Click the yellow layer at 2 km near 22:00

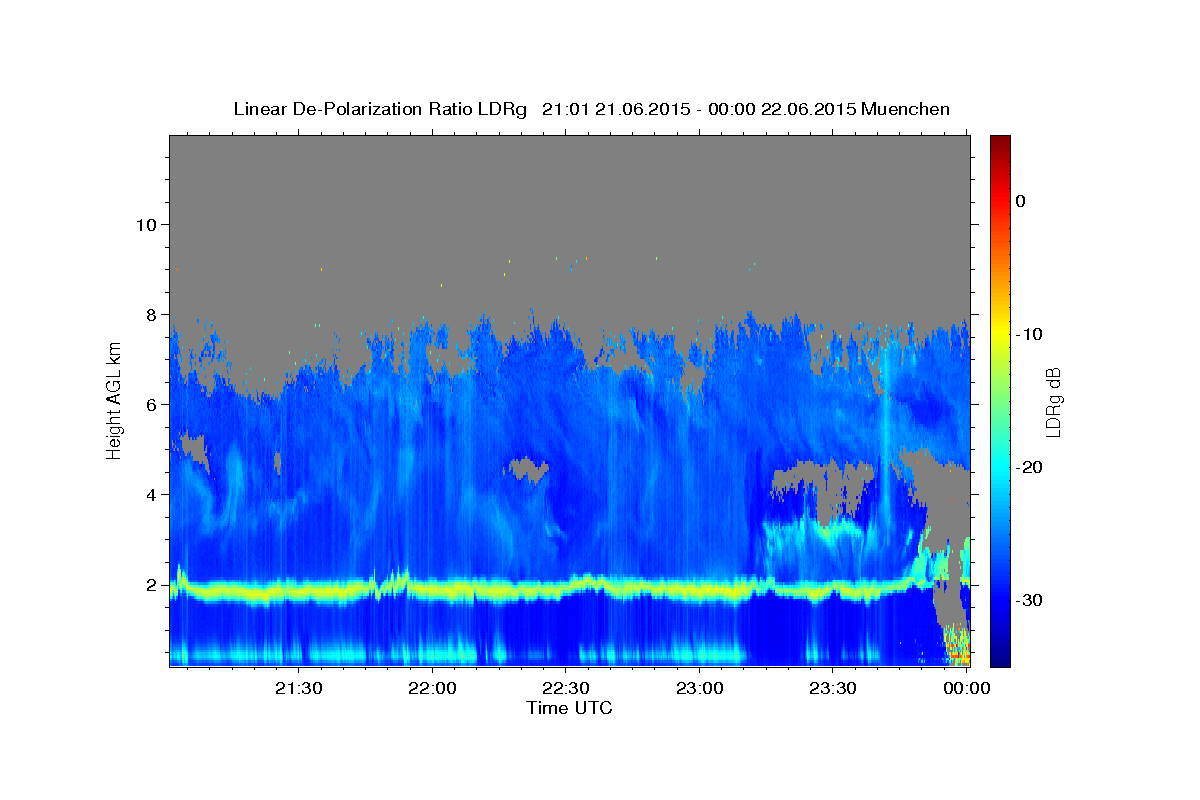coord(432,590)
